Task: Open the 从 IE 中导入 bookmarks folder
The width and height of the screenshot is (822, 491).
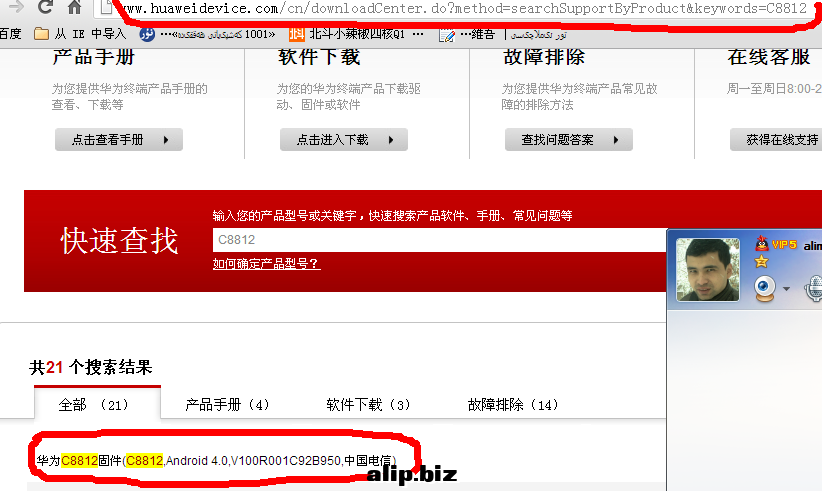Action: 80,34
